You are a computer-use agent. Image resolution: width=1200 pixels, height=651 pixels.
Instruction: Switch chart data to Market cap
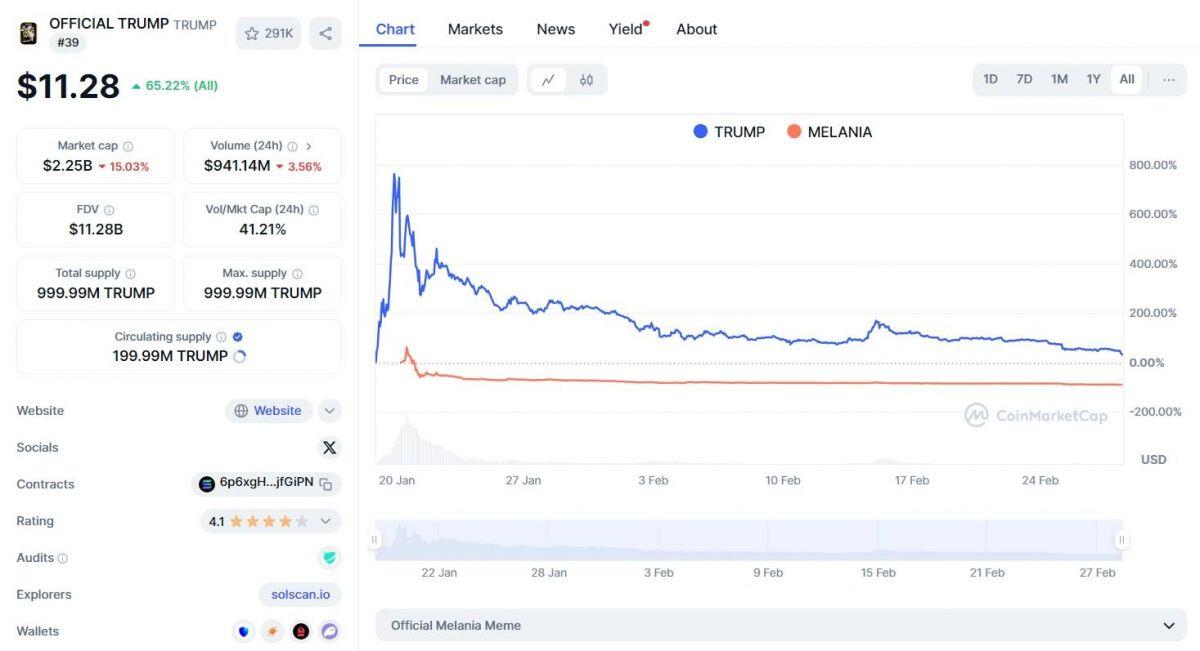pyautogui.click(x=474, y=79)
